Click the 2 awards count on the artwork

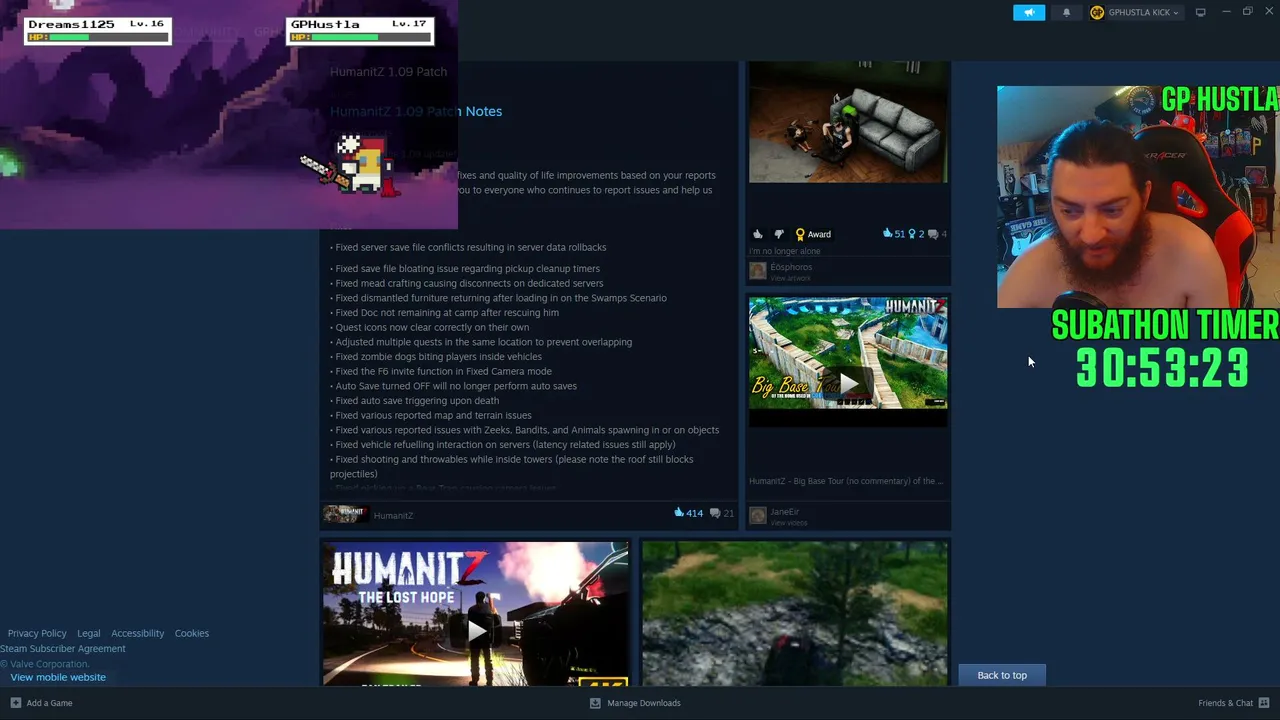(x=916, y=234)
